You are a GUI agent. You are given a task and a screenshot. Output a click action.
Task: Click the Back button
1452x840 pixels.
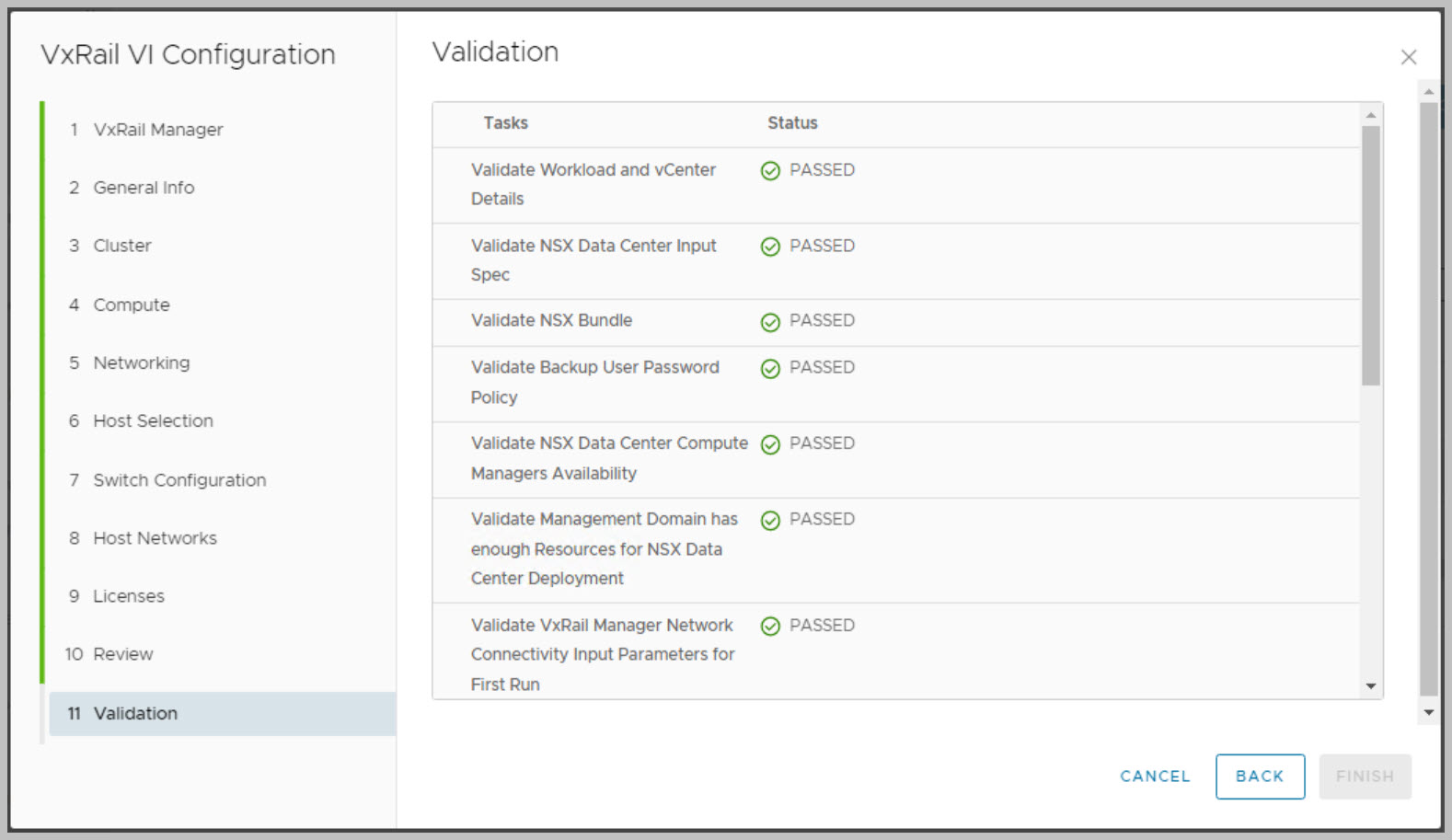point(1259,777)
